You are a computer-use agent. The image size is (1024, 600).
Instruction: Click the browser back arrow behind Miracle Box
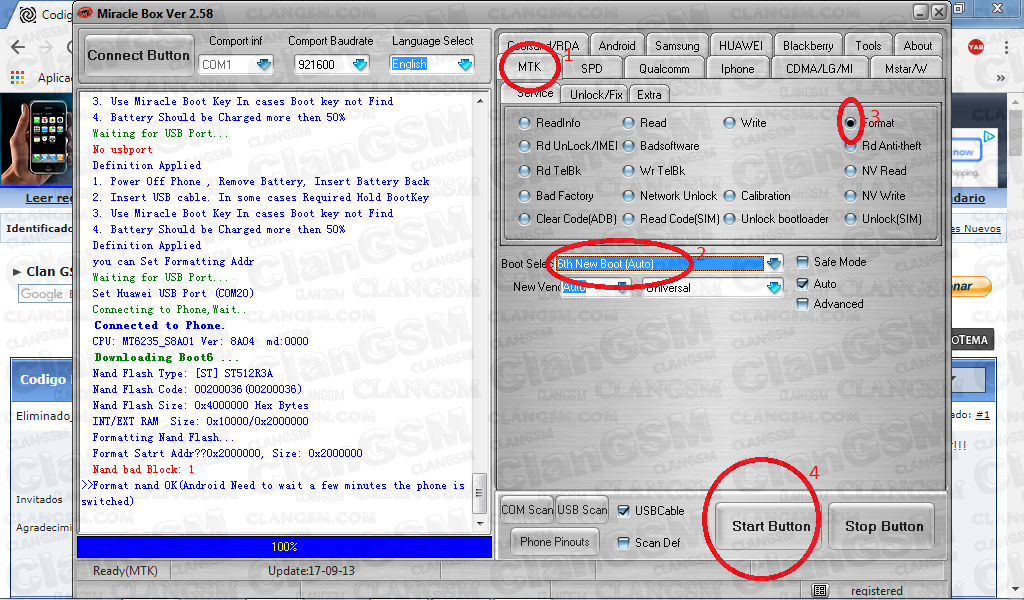pyautogui.click(x=18, y=46)
